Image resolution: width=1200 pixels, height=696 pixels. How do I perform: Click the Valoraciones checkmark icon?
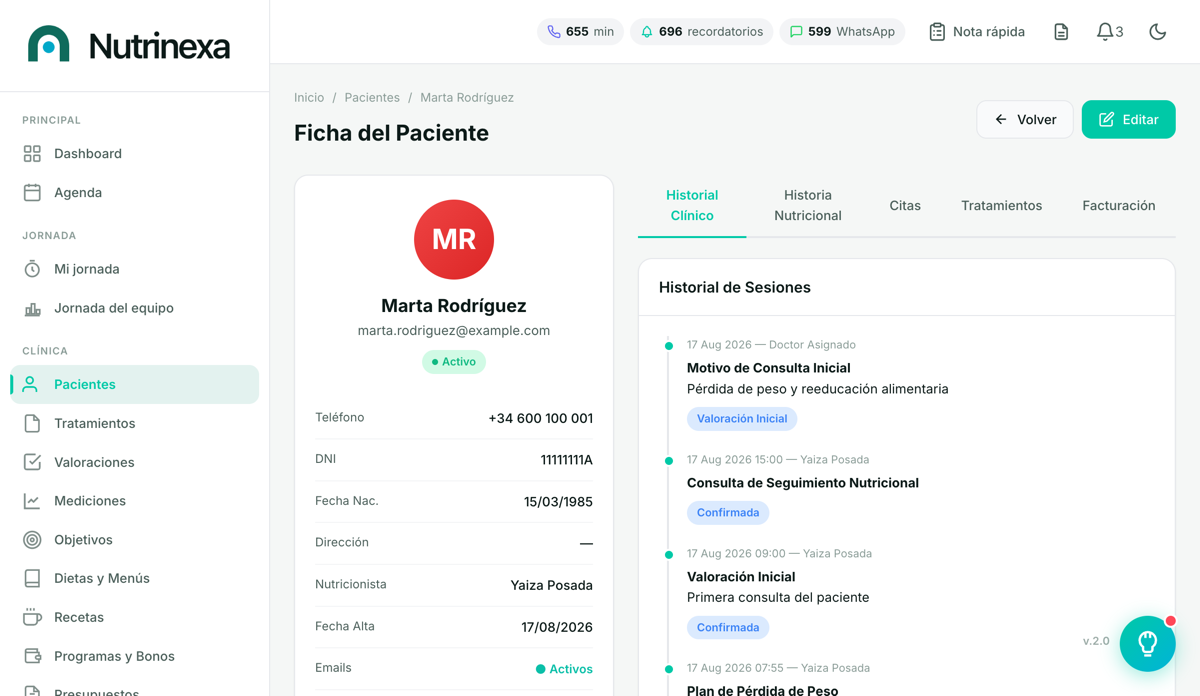pos(32,462)
